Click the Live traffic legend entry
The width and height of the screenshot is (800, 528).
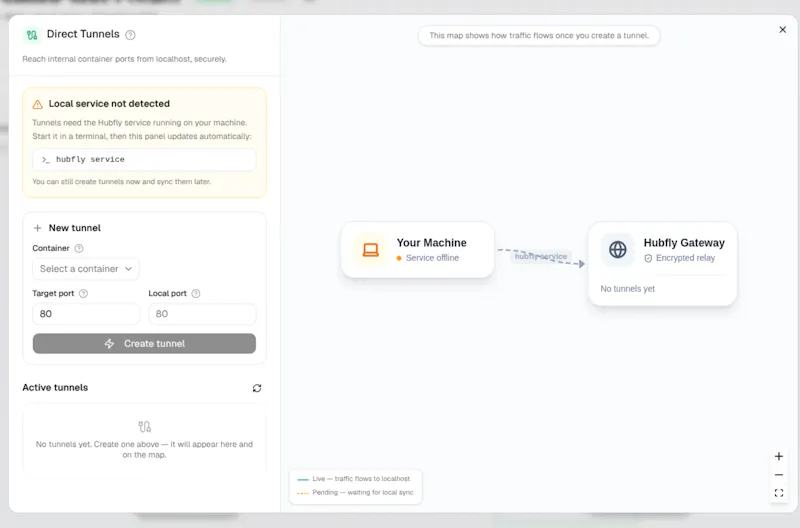click(x=354, y=479)
